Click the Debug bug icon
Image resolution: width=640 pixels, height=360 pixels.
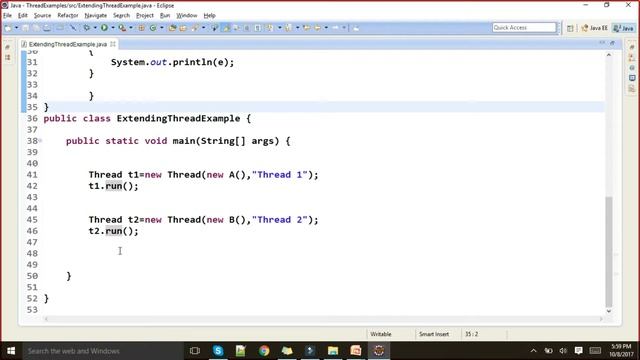tap(87, 28)
